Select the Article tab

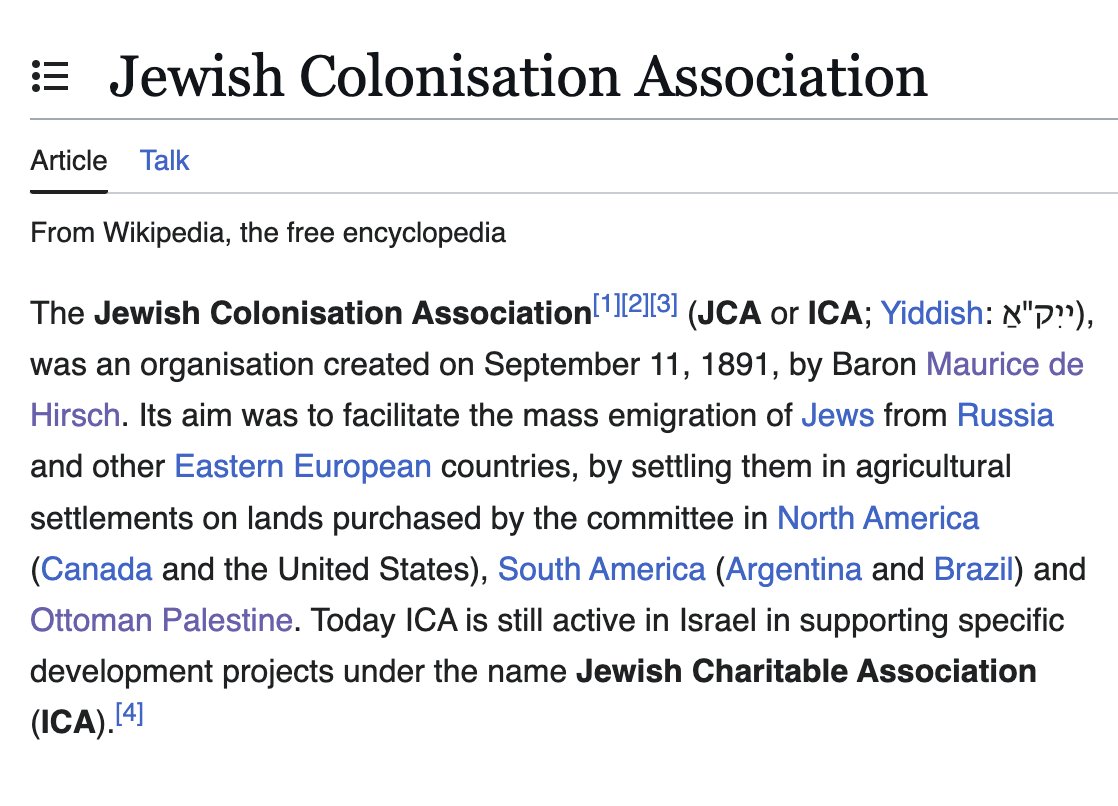tap(68, 161)
